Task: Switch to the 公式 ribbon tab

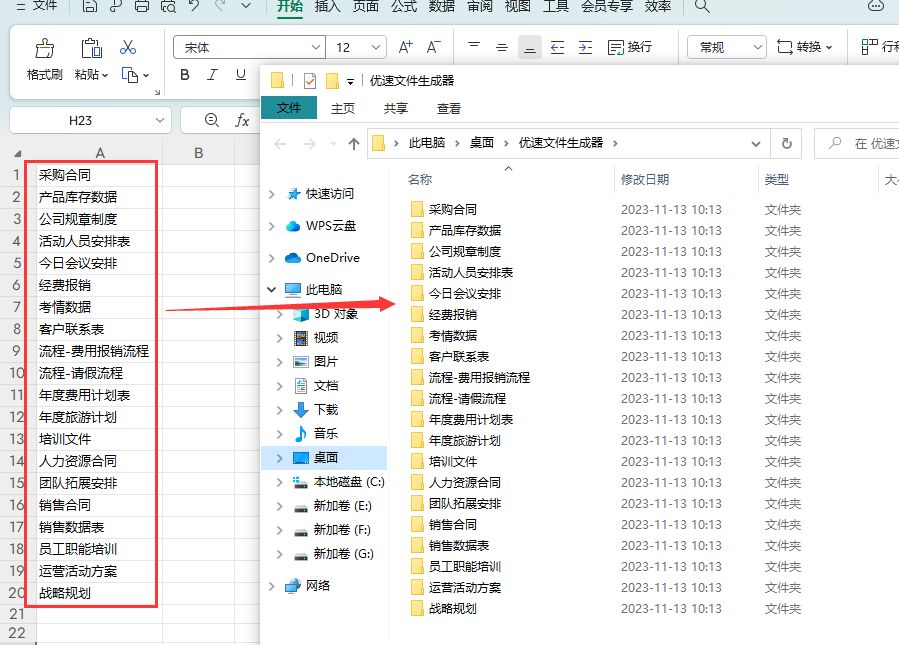Action: [404, 6]
